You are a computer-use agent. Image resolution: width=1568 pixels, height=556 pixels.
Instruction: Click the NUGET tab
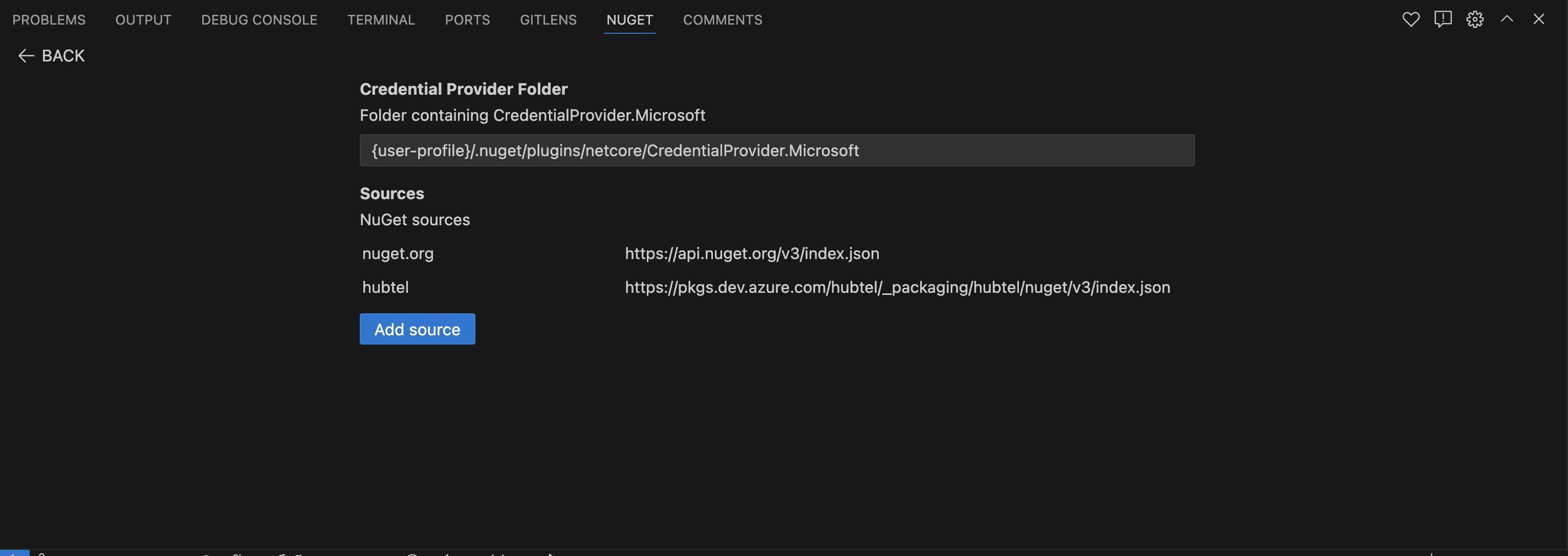pos(629,19)
